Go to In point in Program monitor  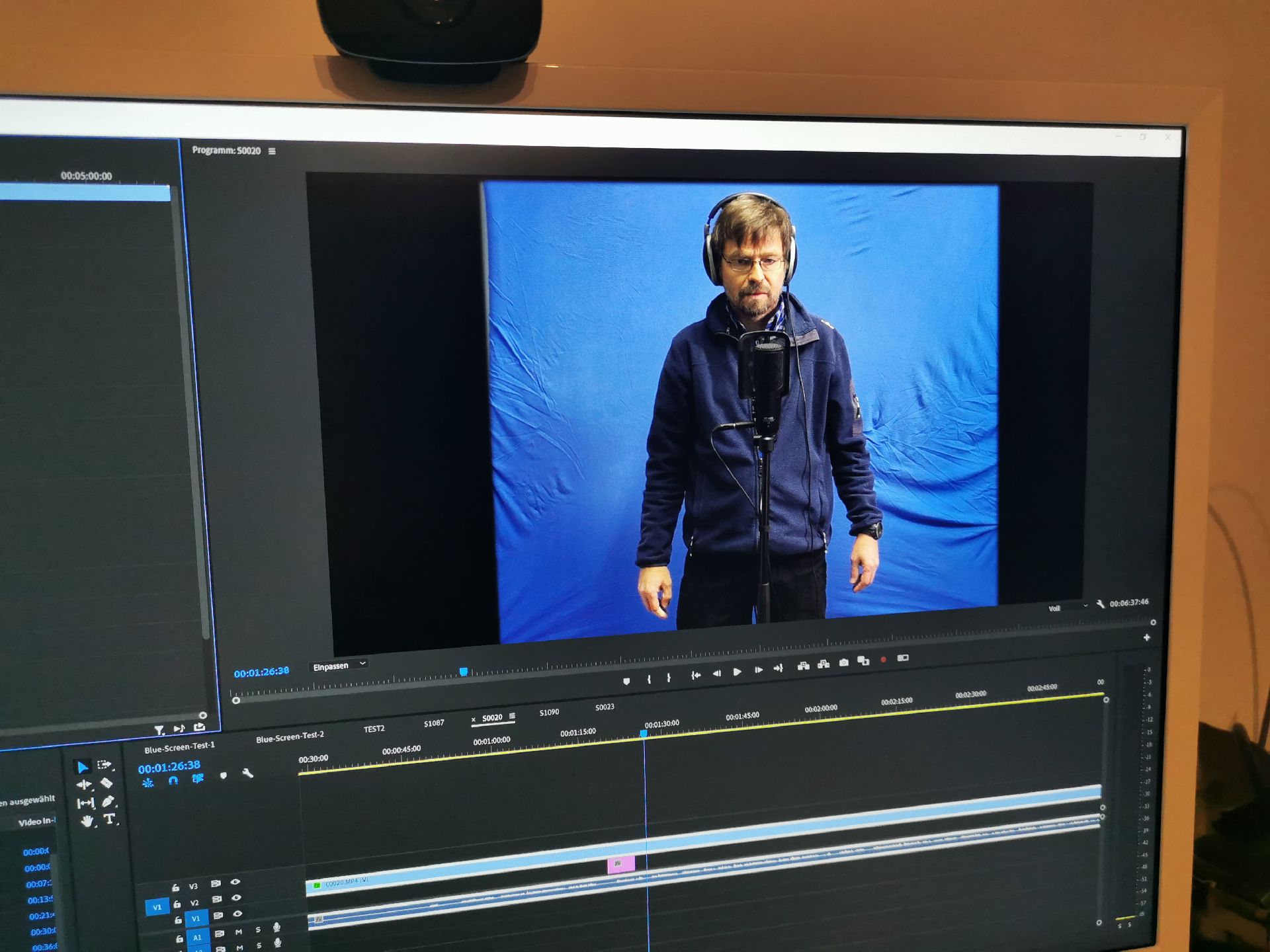coord(695,675)
